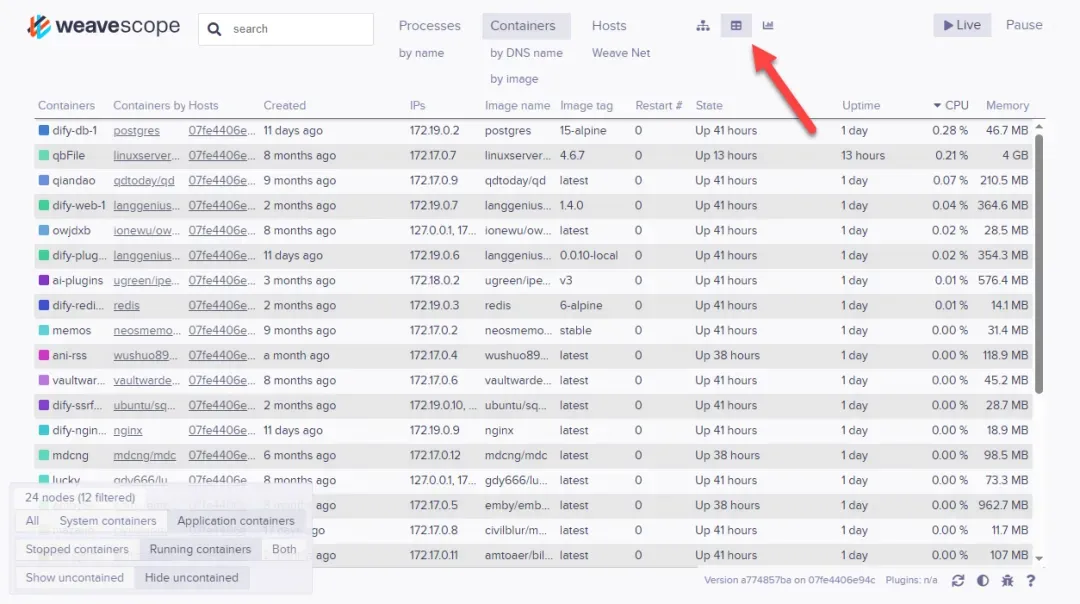The height and width of the screenshot is (604, 1080).
Task: Click the 15-alpine image tag cell
Action: coord(583,130)
